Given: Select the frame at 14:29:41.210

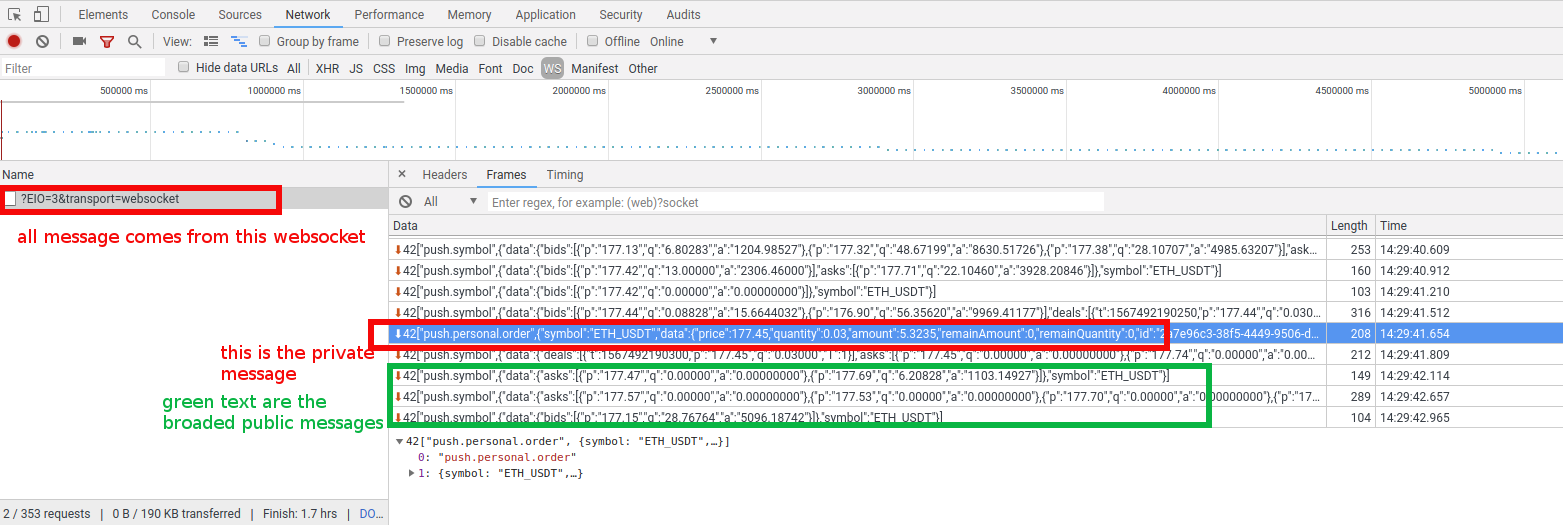Looking at the screenshot, I should (x=975, y=291).
